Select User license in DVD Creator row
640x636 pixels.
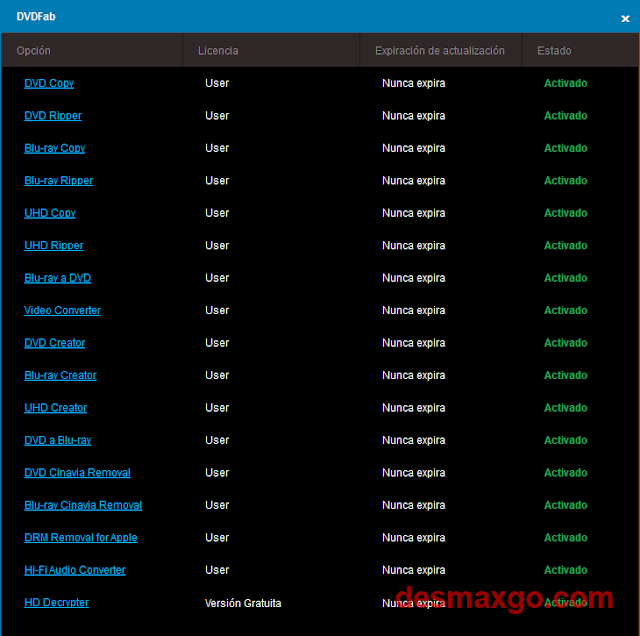tap(217, 343)
